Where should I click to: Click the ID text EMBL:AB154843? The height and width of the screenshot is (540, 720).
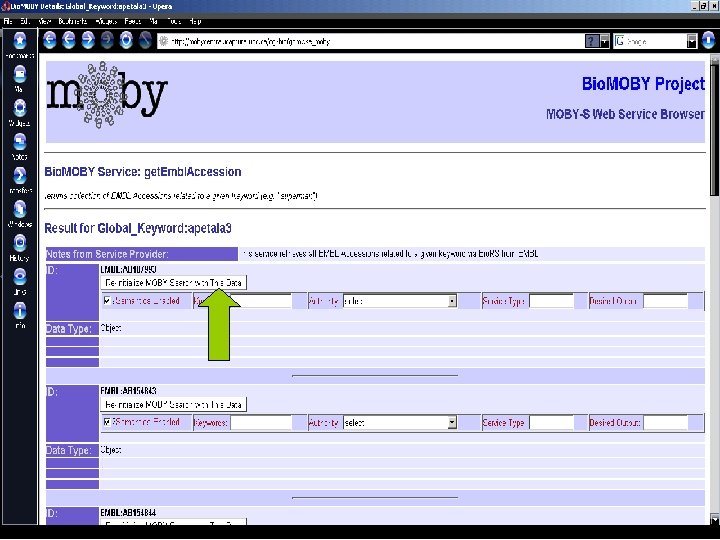pos(129,391)
